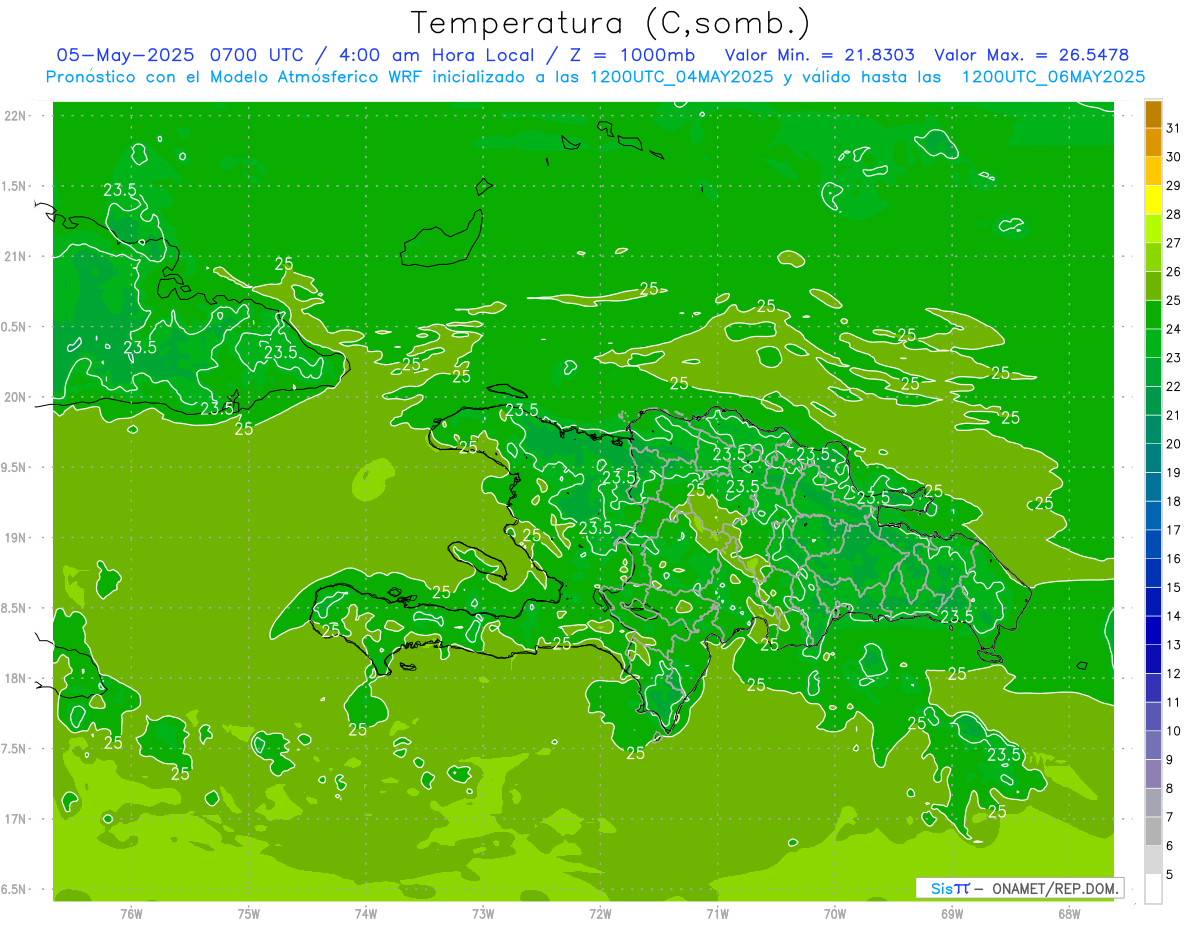Click the '21N' latitude label
This screenshot has width=1200, height=927.
pyautogui.click(x=15, y=256)
